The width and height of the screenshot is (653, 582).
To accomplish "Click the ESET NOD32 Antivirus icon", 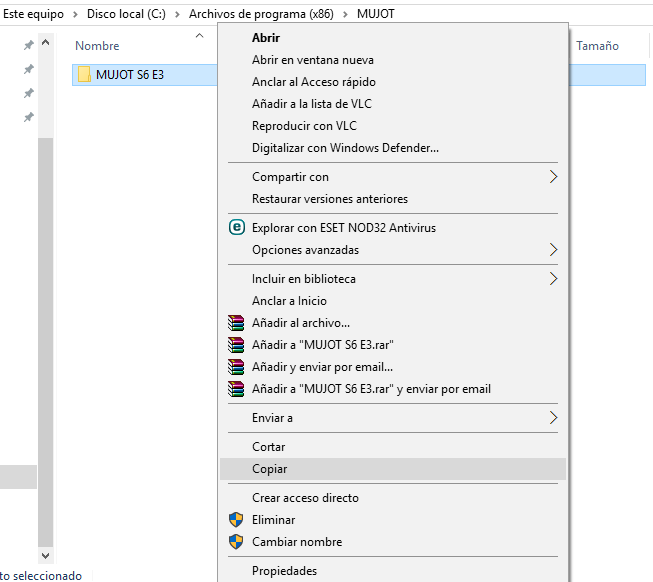I will (236, 228).
